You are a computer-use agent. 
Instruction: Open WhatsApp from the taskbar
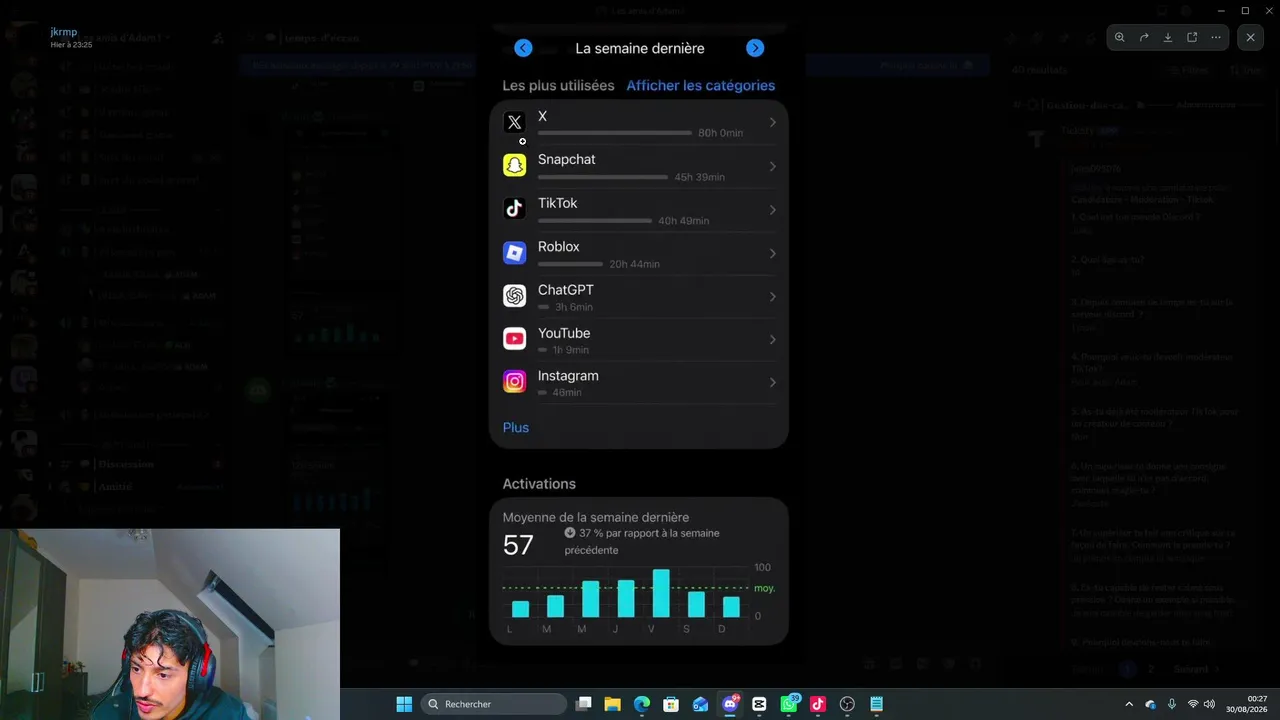(x=789, y=704)
